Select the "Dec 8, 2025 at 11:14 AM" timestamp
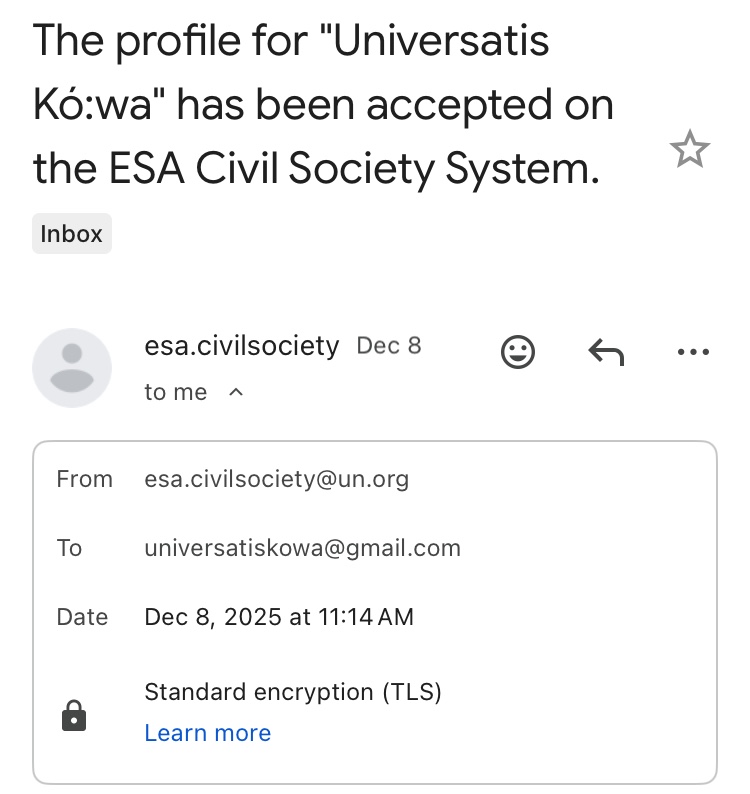 pos(279,617)
